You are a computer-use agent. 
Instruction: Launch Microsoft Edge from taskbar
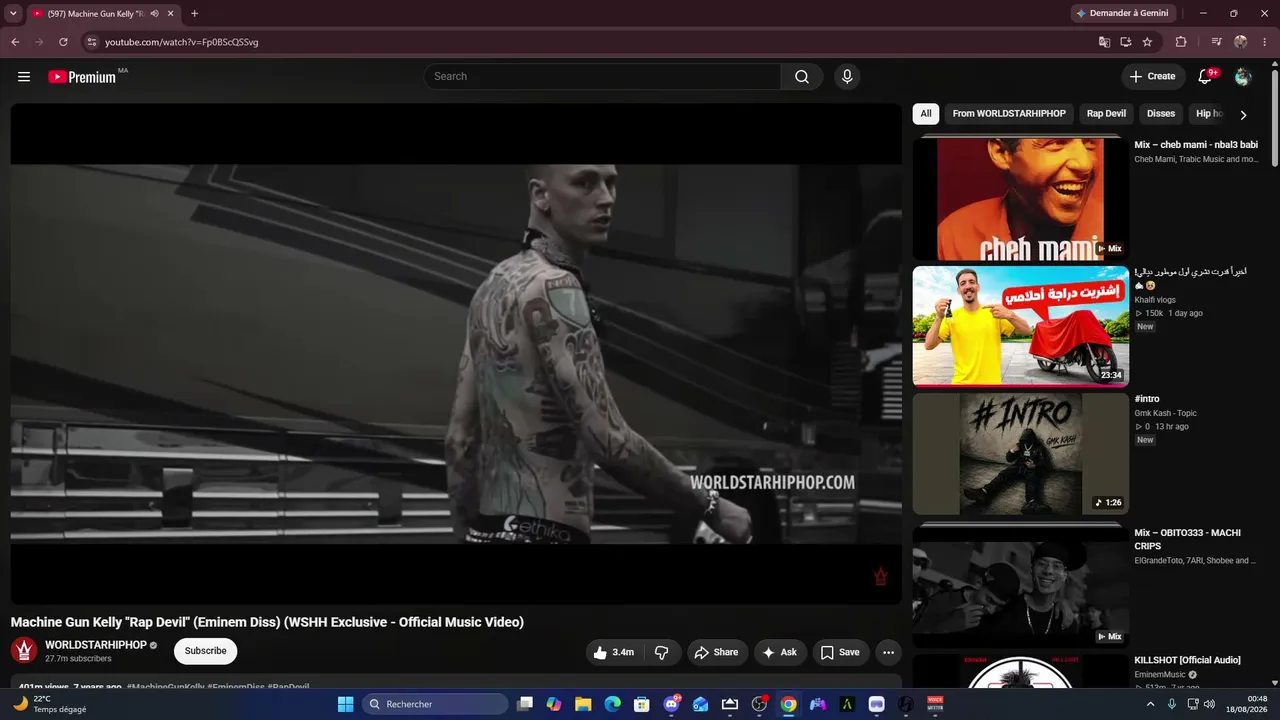(x=612, y=704)
